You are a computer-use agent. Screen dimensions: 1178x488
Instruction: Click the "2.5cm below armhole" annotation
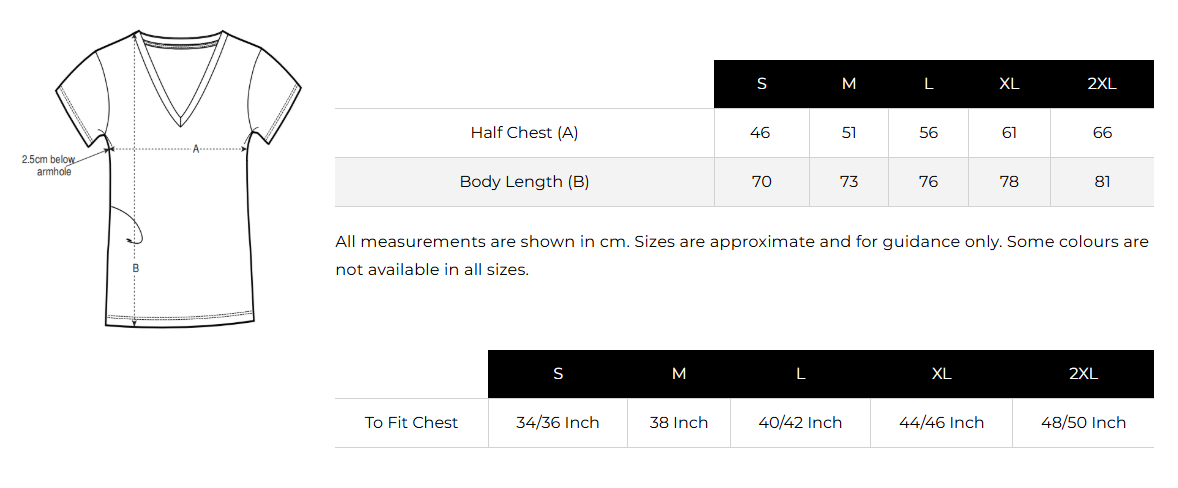coord(48,165)
